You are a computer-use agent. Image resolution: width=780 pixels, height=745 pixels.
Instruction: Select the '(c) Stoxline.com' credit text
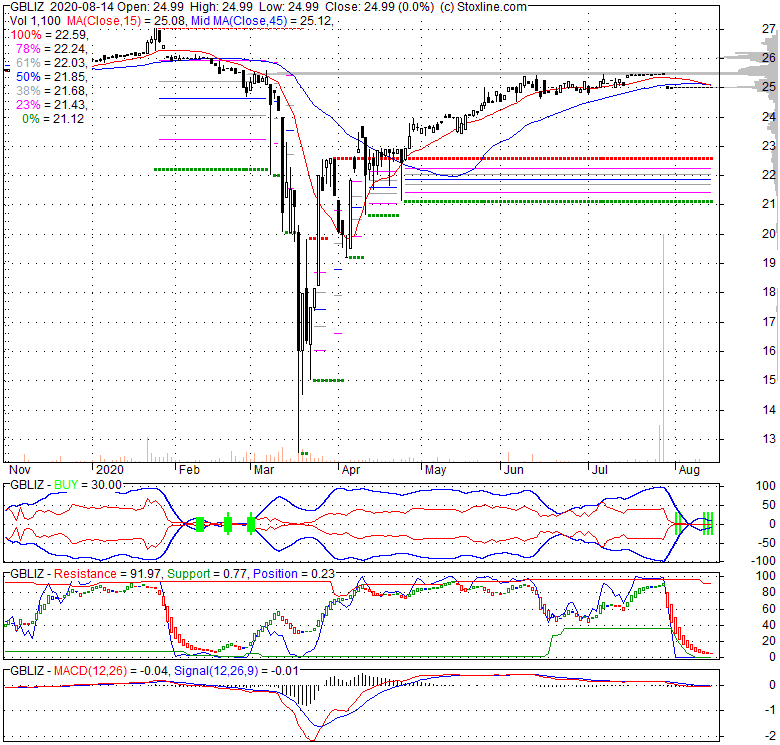pyautogui.click(x=482, y=7)
